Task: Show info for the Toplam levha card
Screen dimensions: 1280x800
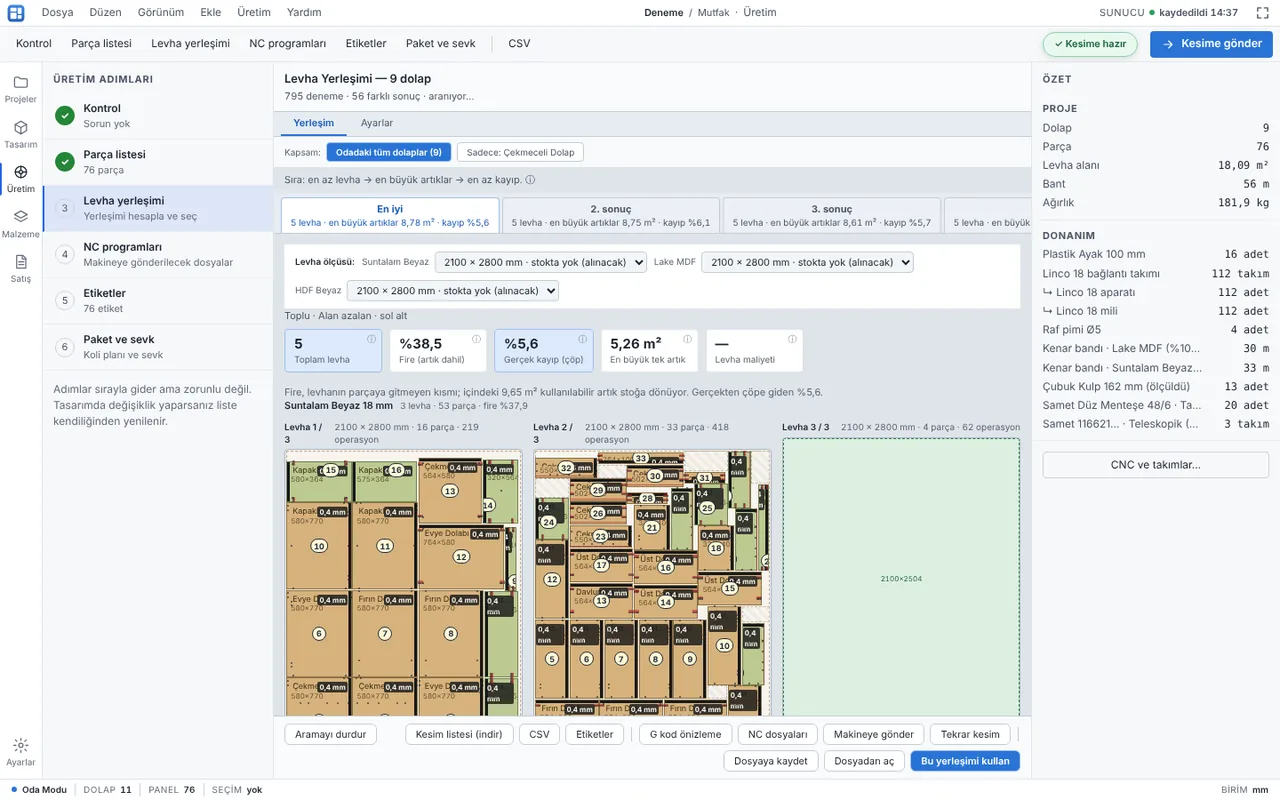Action: pos(371,339)
